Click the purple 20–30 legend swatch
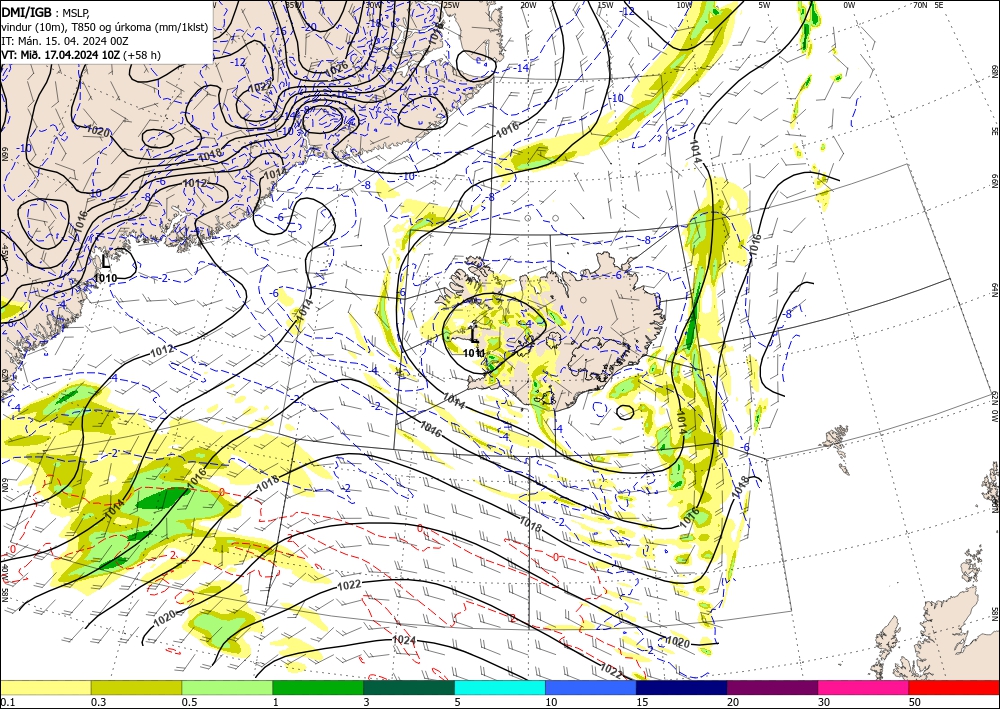The width and height of the screenshot is (1000, 709). [x=772, y=687]
